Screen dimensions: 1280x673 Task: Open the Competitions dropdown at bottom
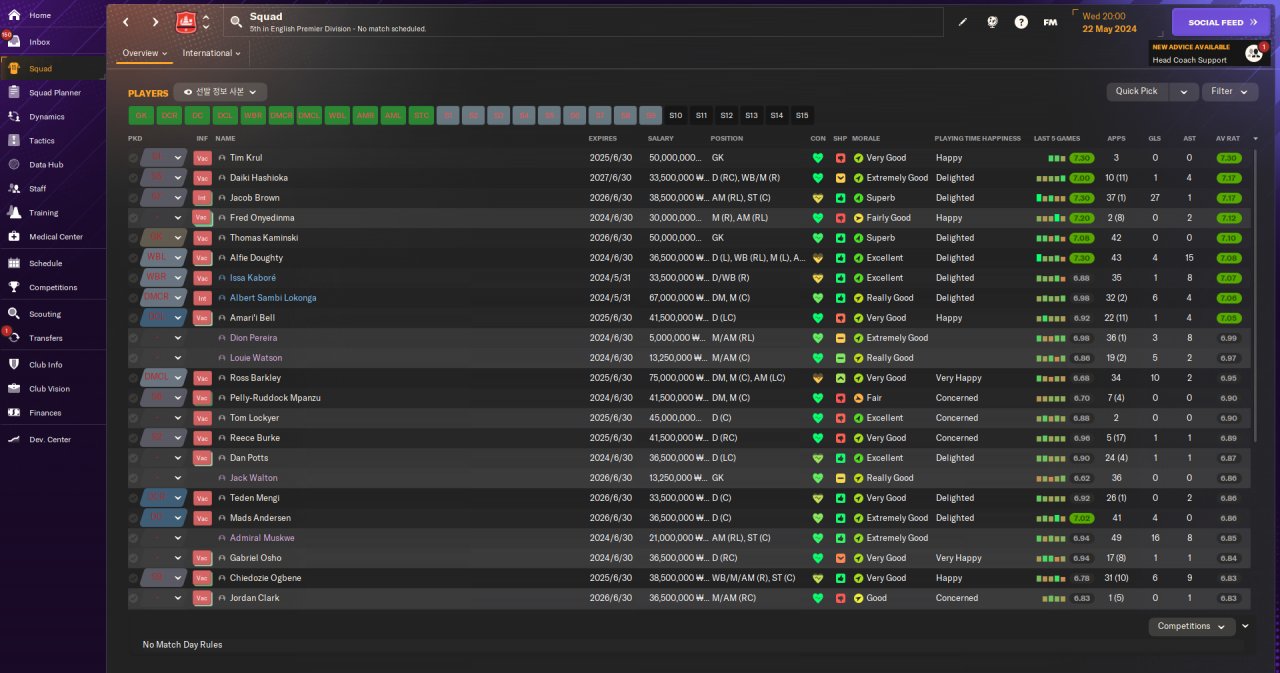pos(1191,627)
